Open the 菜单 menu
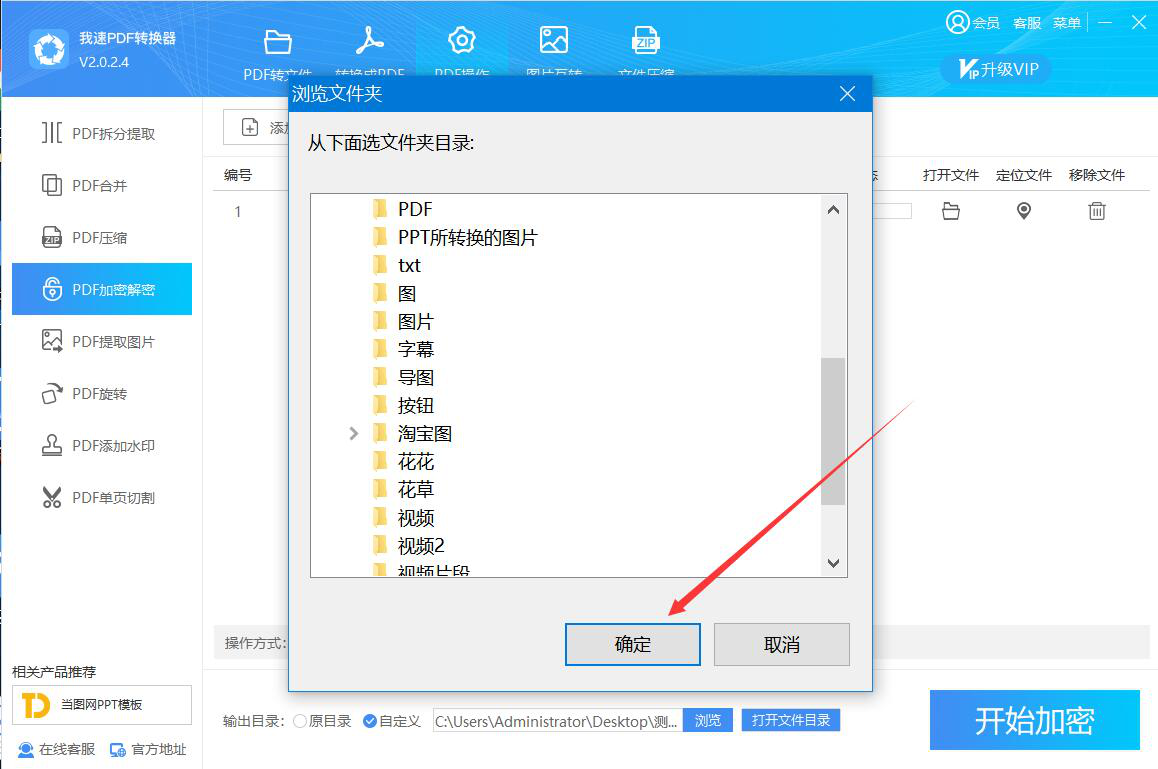 [x=1066, y=24]
